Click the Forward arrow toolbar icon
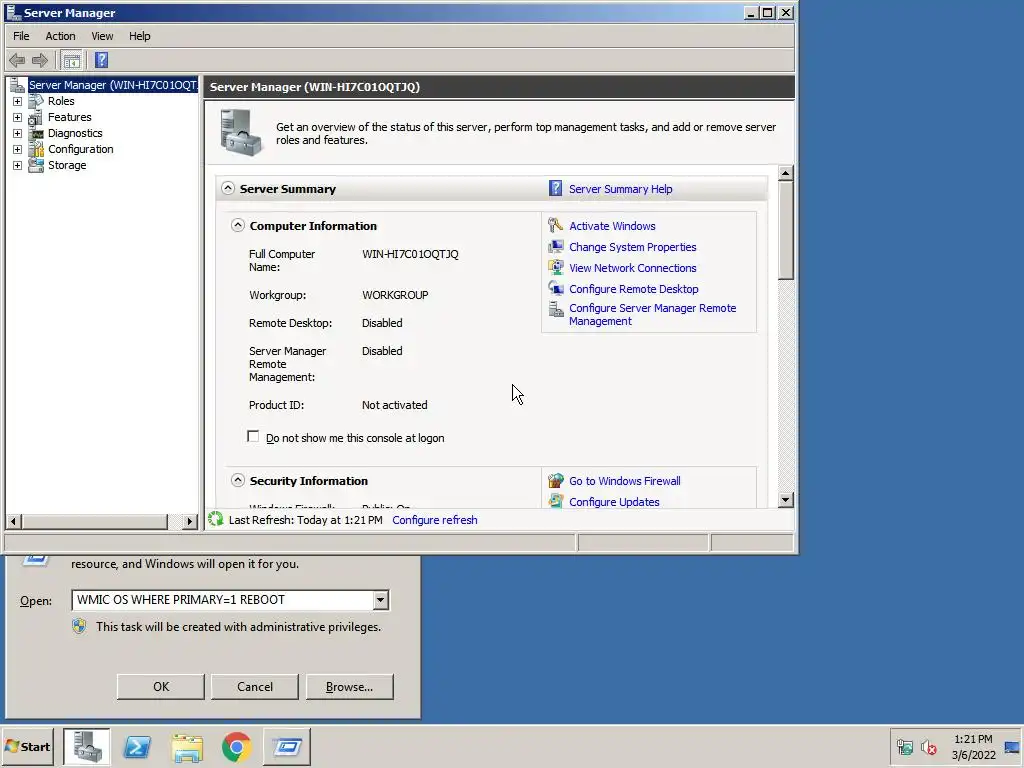Image resolution: width=1024 pixels, height=768 pixels. click(x=40, y=61)
